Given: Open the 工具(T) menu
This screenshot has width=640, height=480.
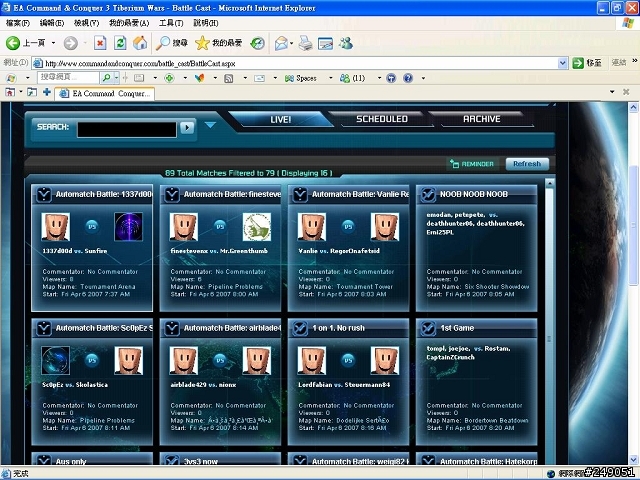Looking at the screenshot, I should click(171, 23).
